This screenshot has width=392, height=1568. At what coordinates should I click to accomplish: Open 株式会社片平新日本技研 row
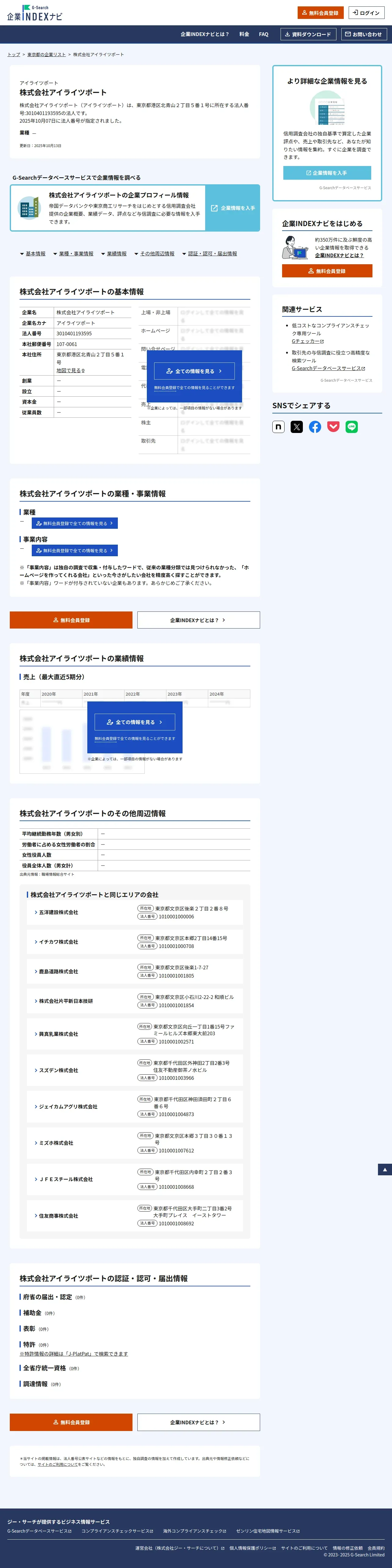[135, 1001]
